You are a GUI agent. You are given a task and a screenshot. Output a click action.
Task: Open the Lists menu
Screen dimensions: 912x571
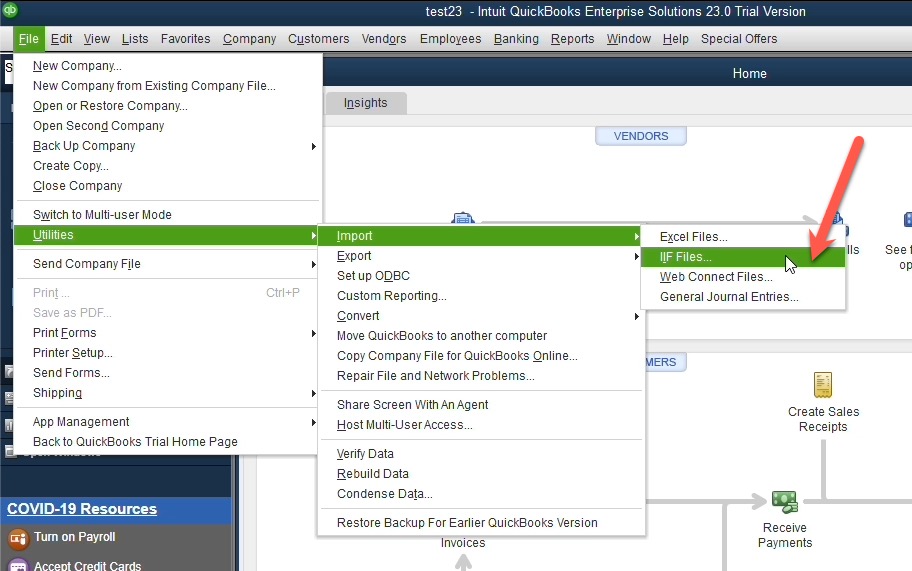135,39
